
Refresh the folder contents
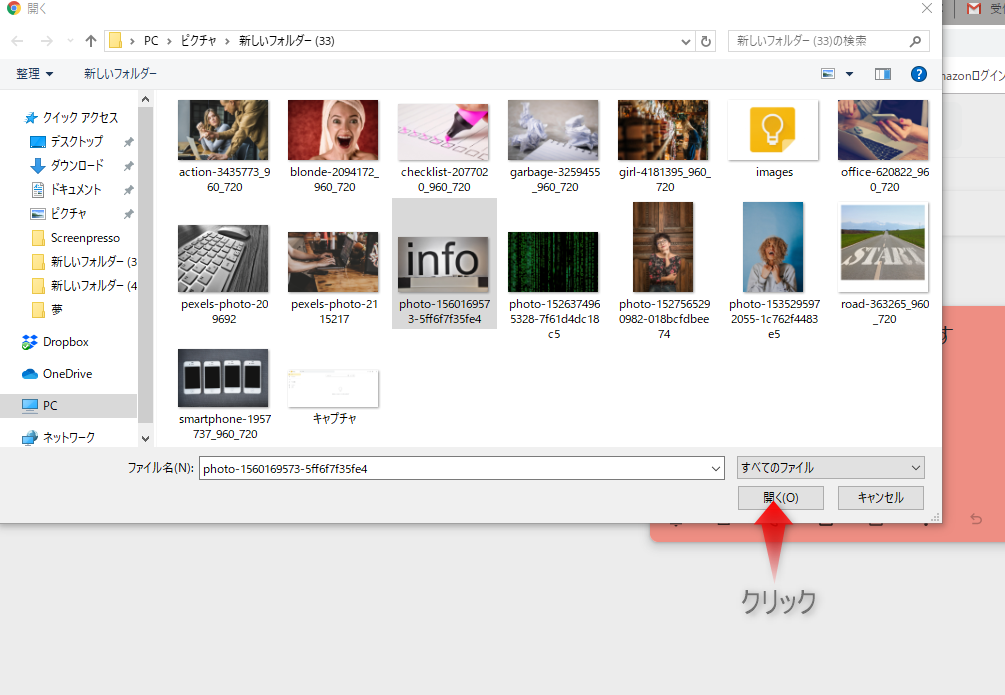[706, 41]
